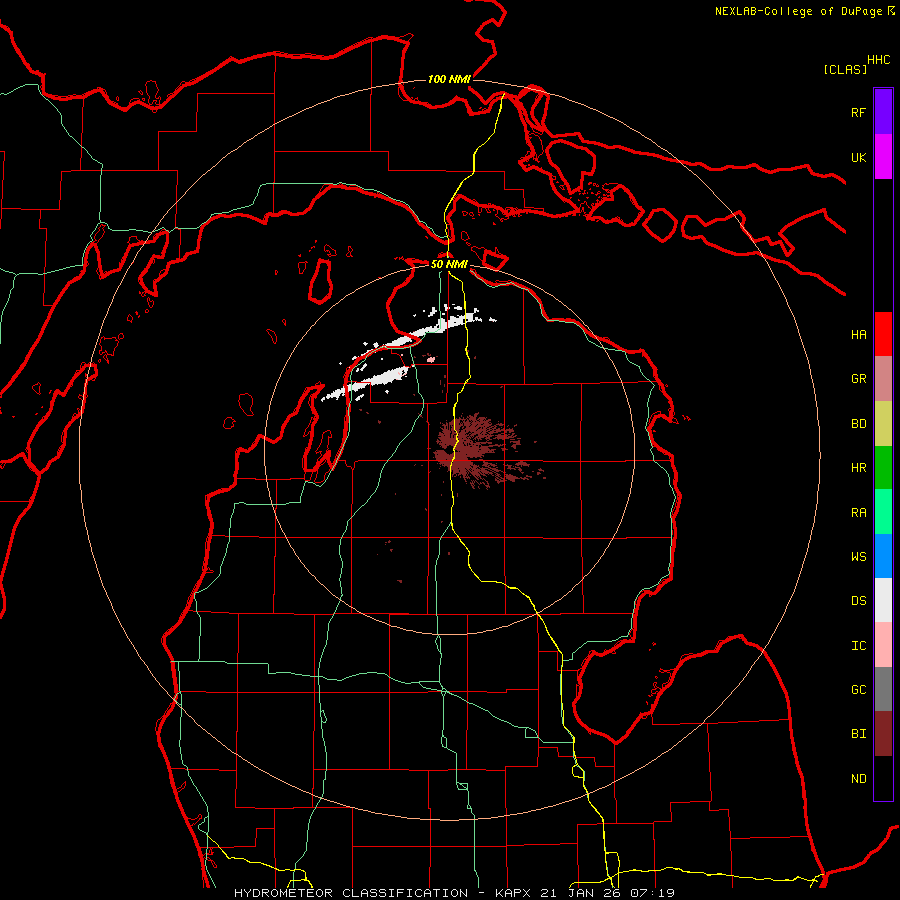The height and width of the screenshot is (900, 900).
Task: Click the HR legend label
Action: [x=858, y=468]
